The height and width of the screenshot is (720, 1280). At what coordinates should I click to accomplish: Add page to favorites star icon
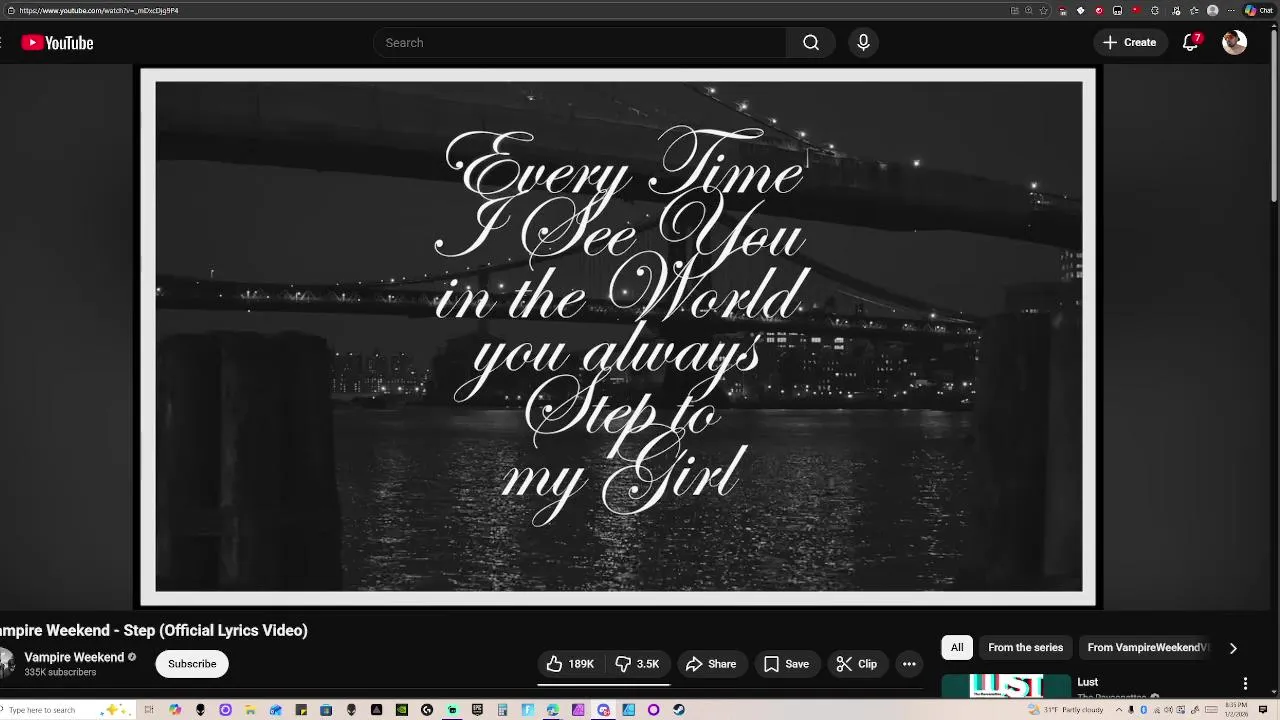[x=1043, y=10]
